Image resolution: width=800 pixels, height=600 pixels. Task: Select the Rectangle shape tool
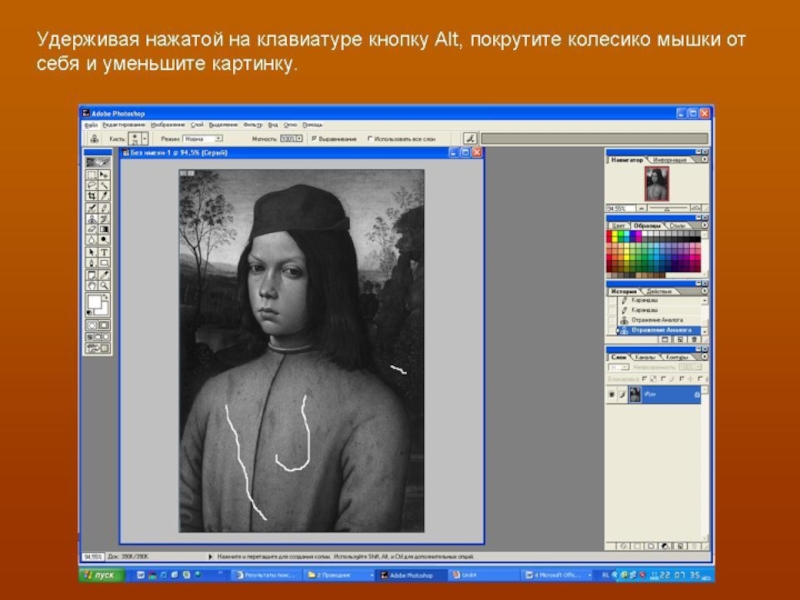click(x=104, y=263)
